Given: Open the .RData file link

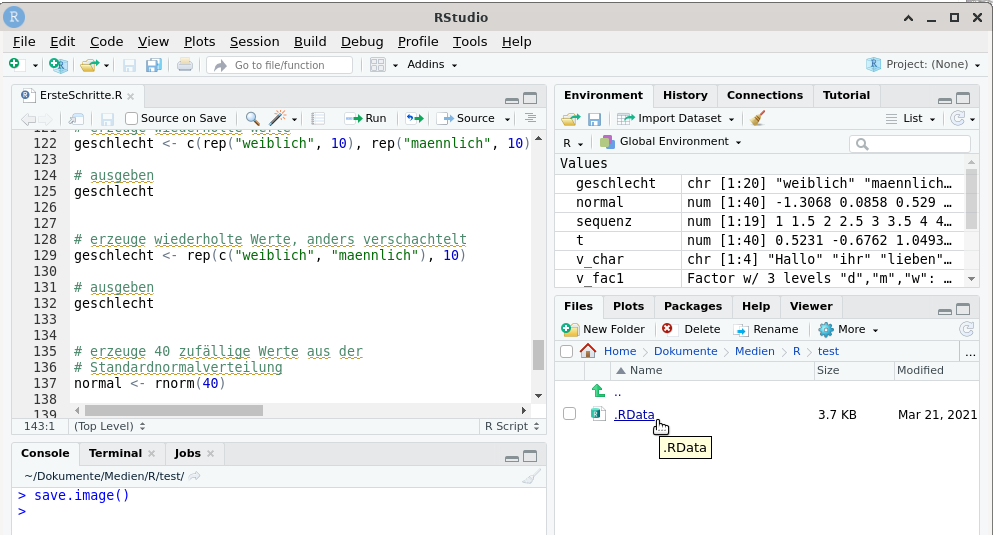Looking at the screenshot, I should [x=634, y=415].
